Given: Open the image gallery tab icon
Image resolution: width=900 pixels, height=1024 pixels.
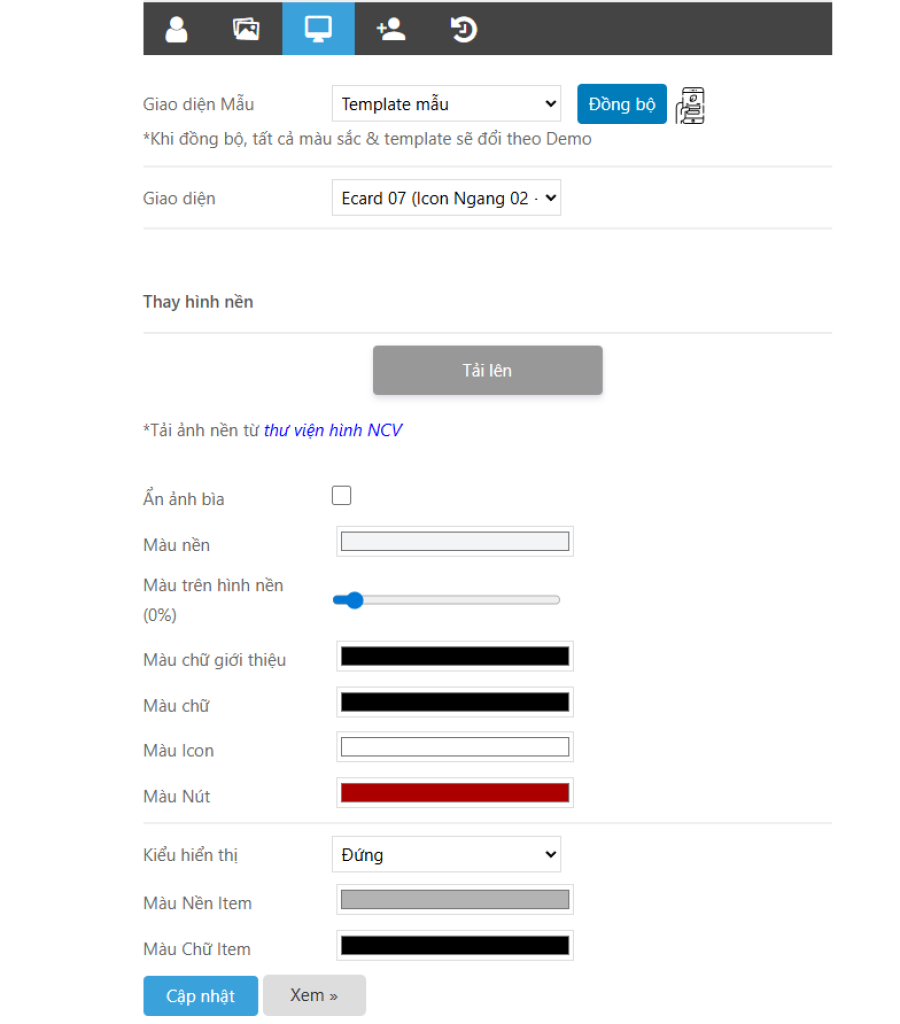Looking at the screenshot, I should tap(246, 29).
